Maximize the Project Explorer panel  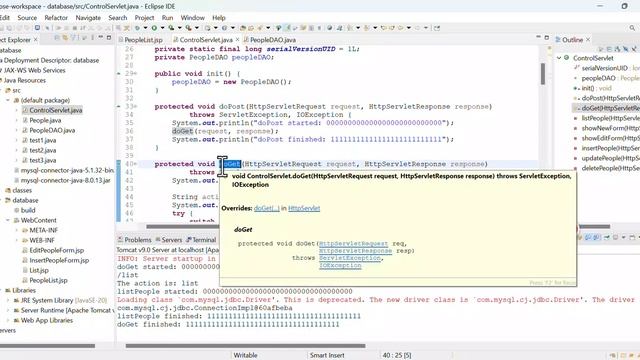click(109, 38)
